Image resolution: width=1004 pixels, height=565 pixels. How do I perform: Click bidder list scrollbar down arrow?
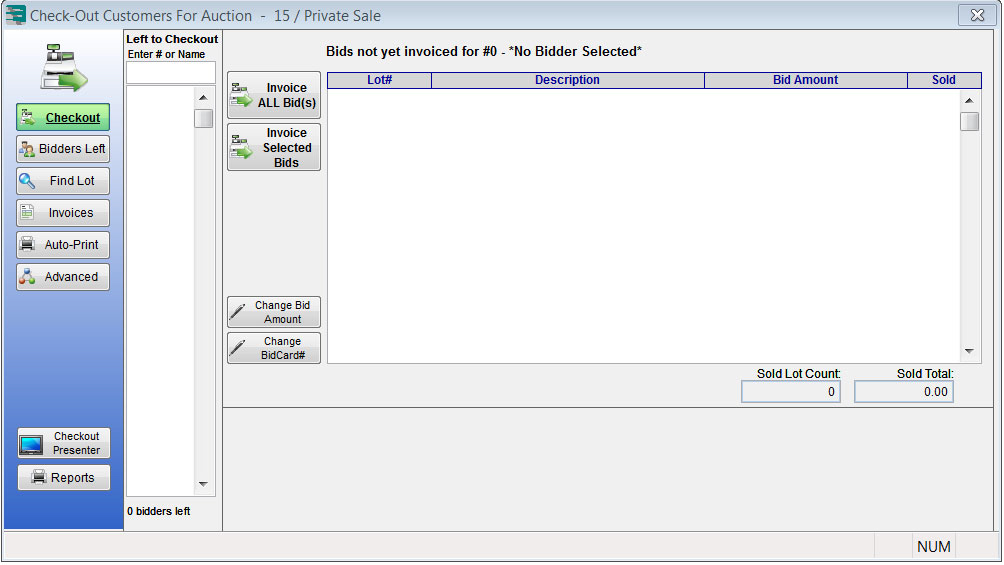(203, 484)
